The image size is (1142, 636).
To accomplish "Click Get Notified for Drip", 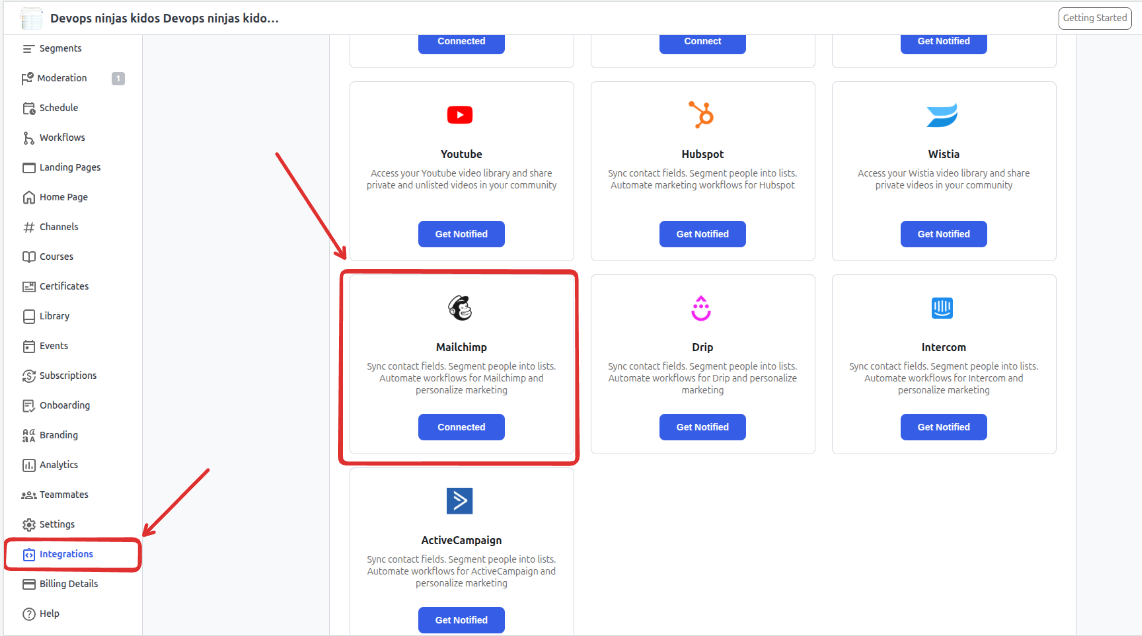I will click(702, 427).
